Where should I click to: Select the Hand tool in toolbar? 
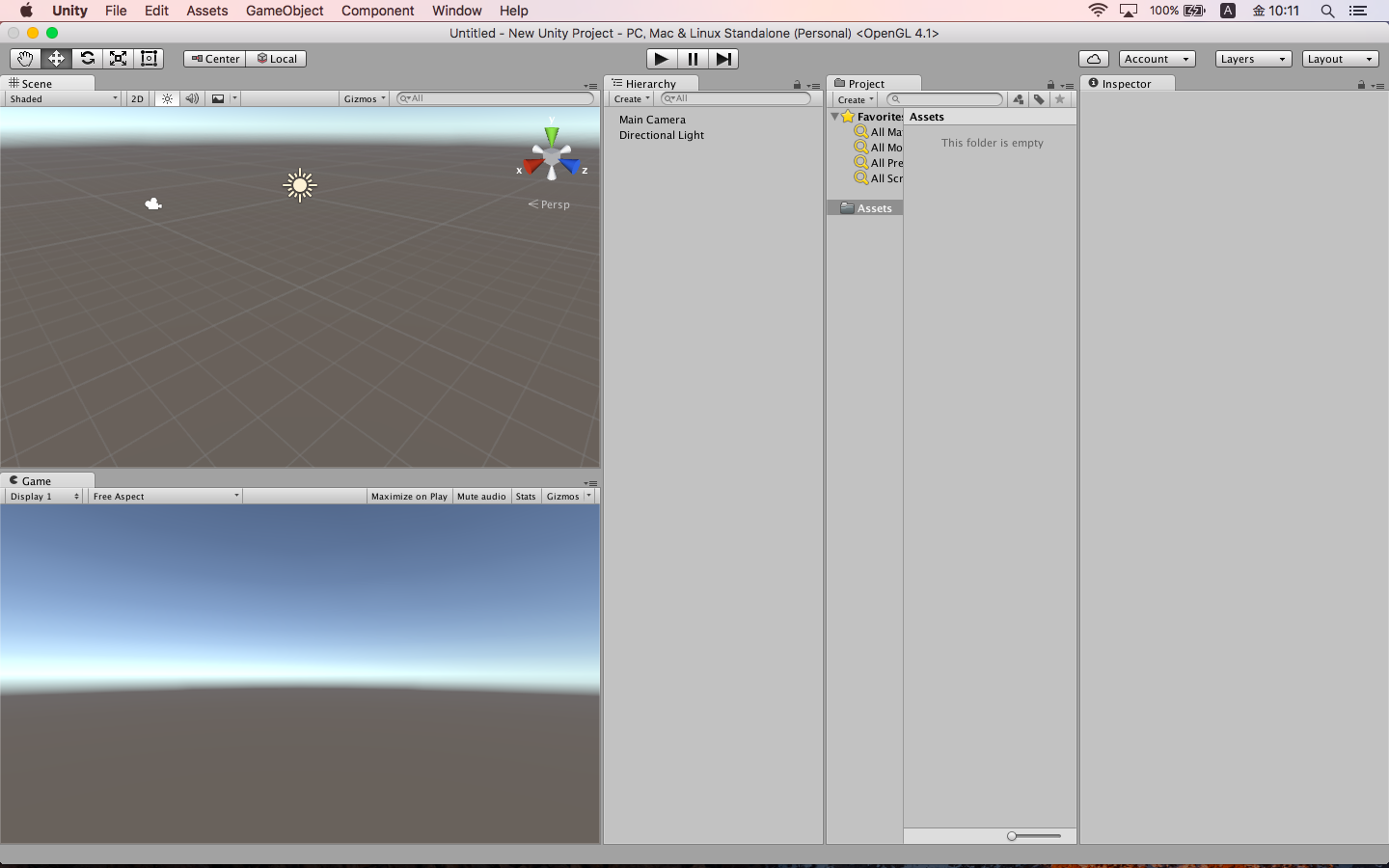[x=25, y=59]
